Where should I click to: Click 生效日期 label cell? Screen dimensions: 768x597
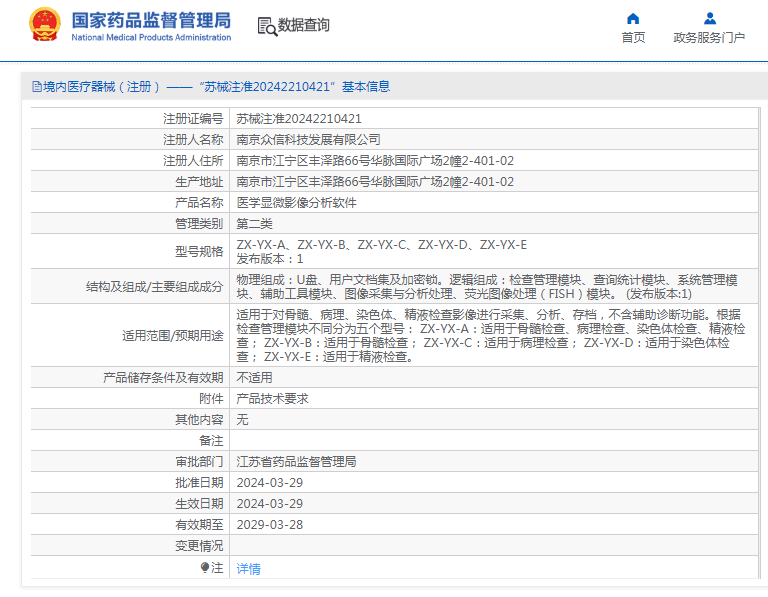point(130,504)
